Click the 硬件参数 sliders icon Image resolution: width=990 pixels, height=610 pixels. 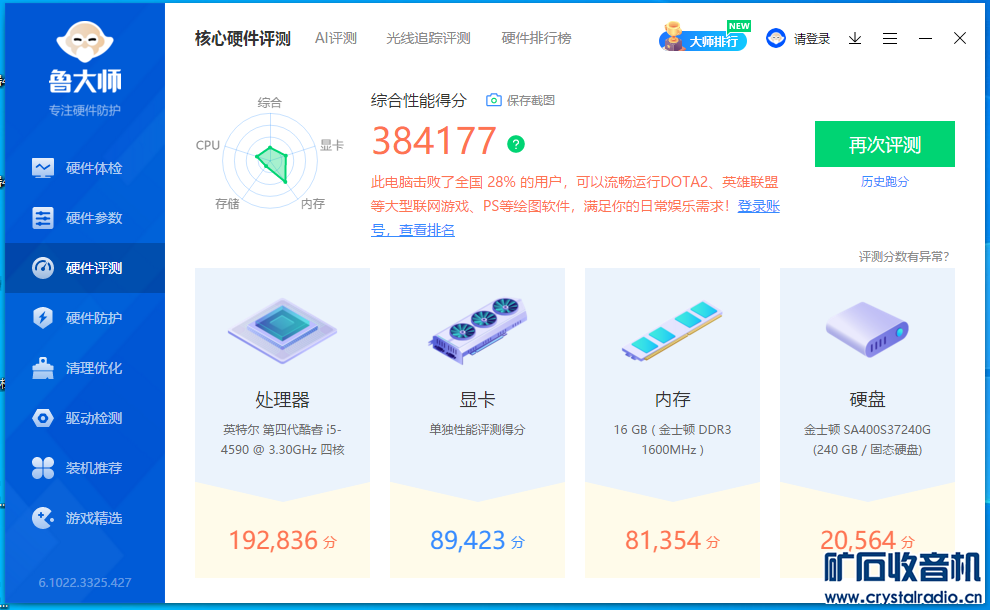click(x=43, y=218)
